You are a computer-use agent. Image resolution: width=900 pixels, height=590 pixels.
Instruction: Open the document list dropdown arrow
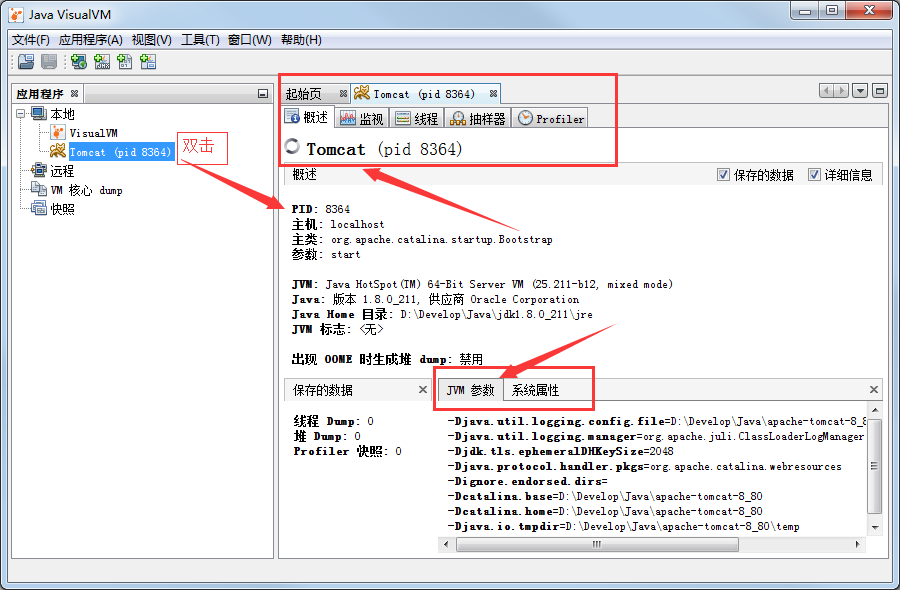click(860, 91)
